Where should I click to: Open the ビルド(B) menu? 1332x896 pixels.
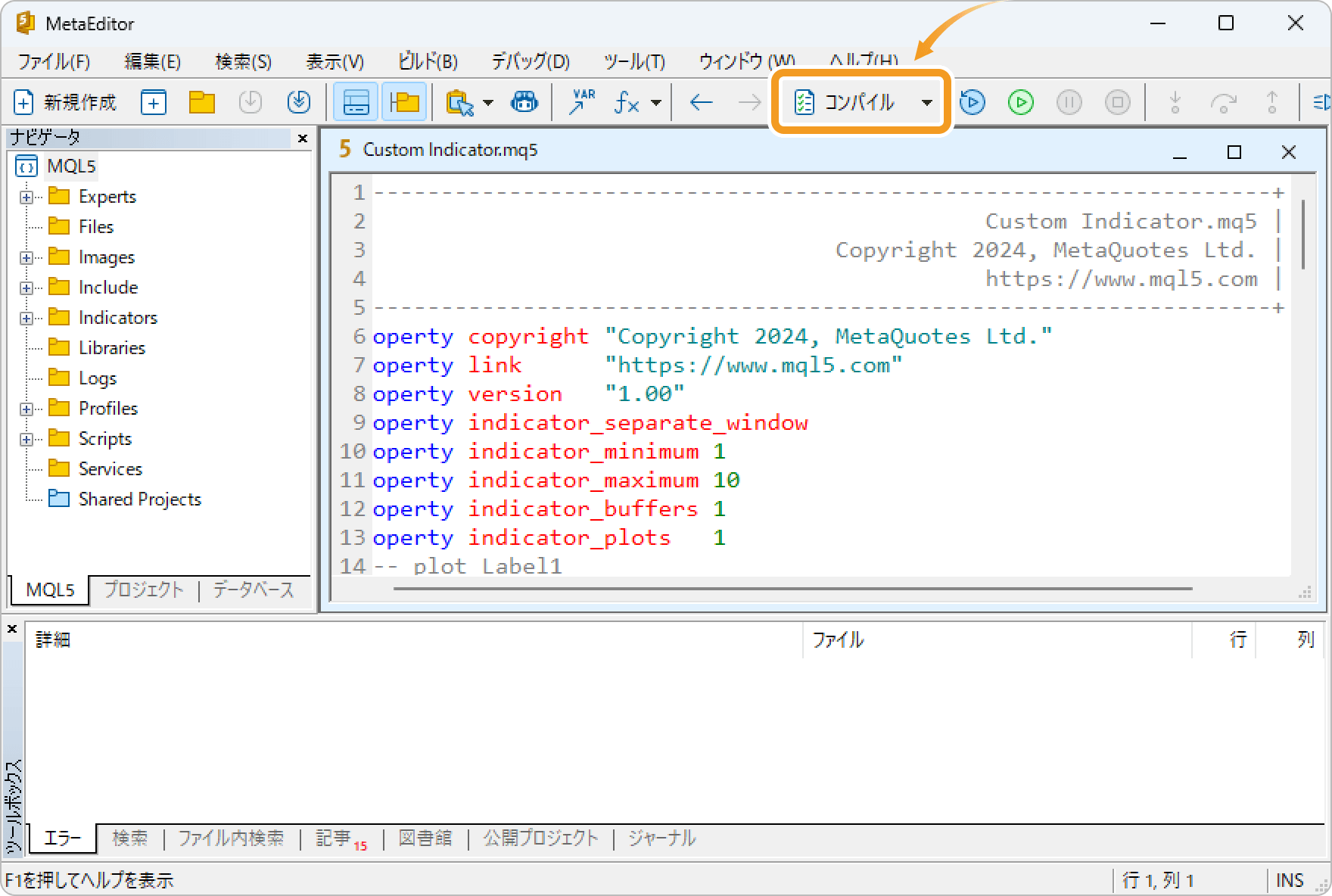click(x=428, y=61)
